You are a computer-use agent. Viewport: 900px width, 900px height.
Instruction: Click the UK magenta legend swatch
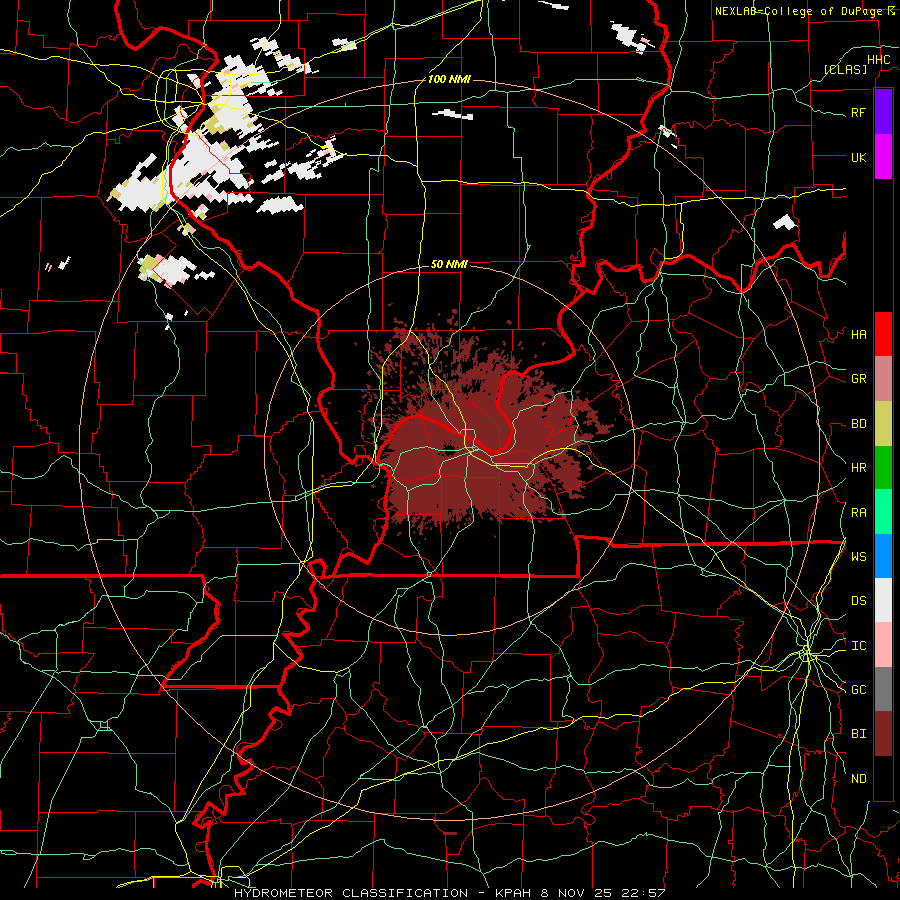883,157
